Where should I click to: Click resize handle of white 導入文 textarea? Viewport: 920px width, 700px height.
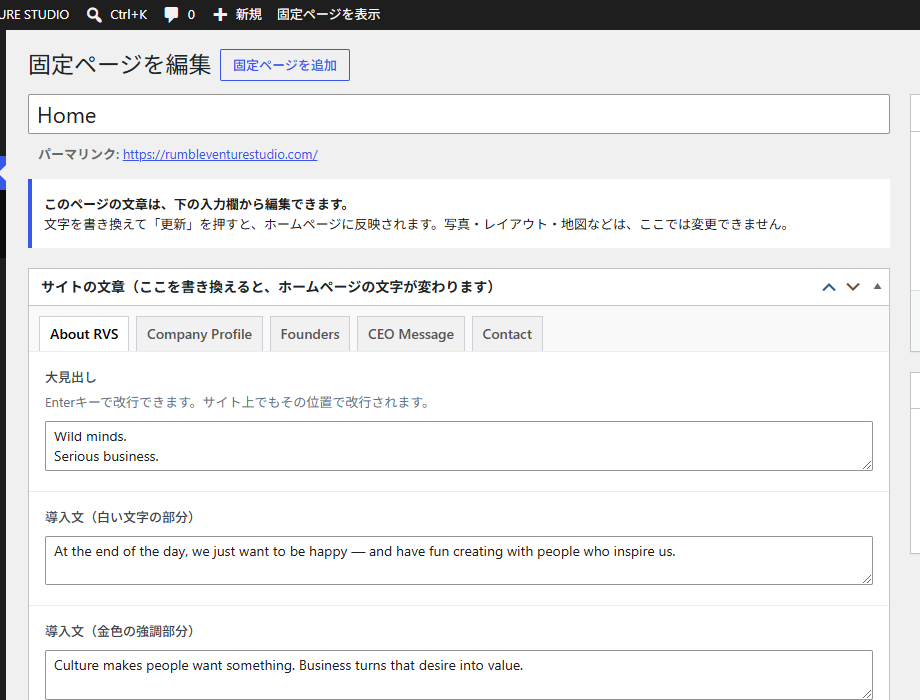(x=867, y=579)
